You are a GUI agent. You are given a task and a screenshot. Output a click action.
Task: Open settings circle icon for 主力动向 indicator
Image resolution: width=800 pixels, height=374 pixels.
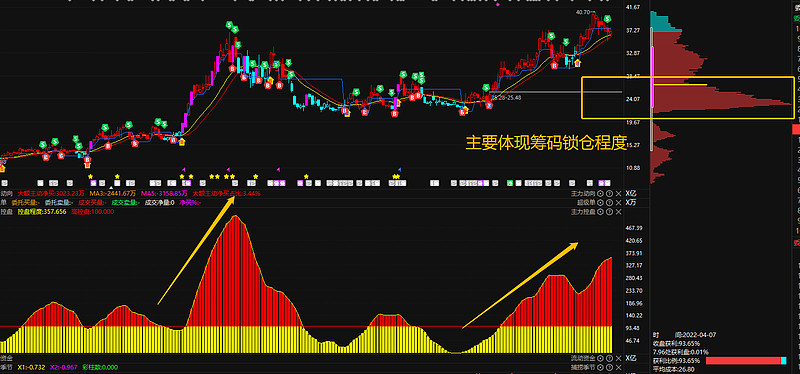[601, 194]
